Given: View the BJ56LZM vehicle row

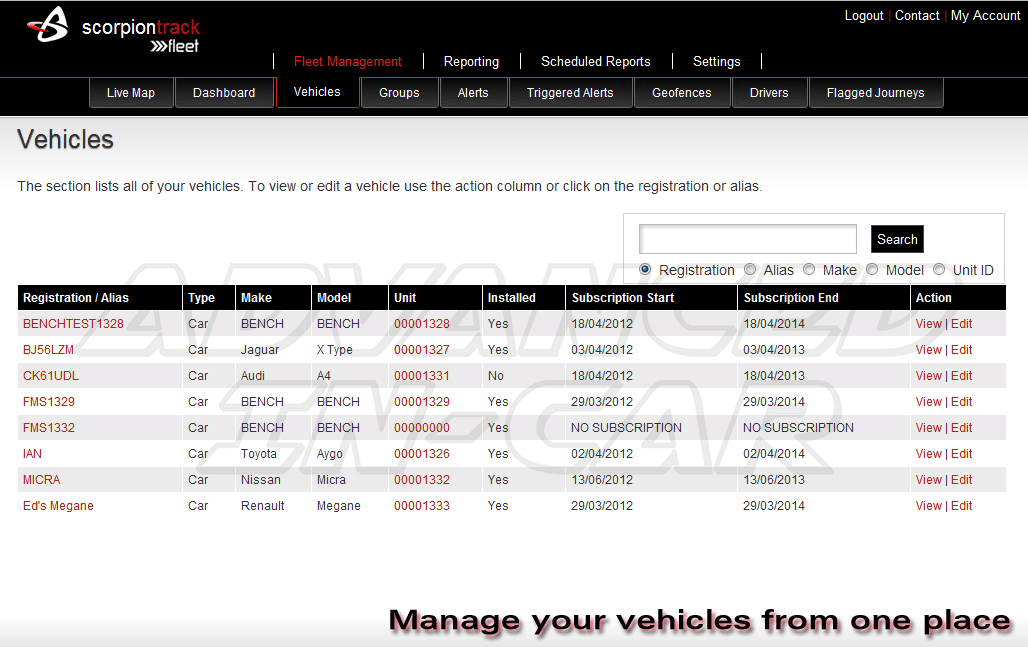Looking at the screenshot, I should click(x=928, y=350).
